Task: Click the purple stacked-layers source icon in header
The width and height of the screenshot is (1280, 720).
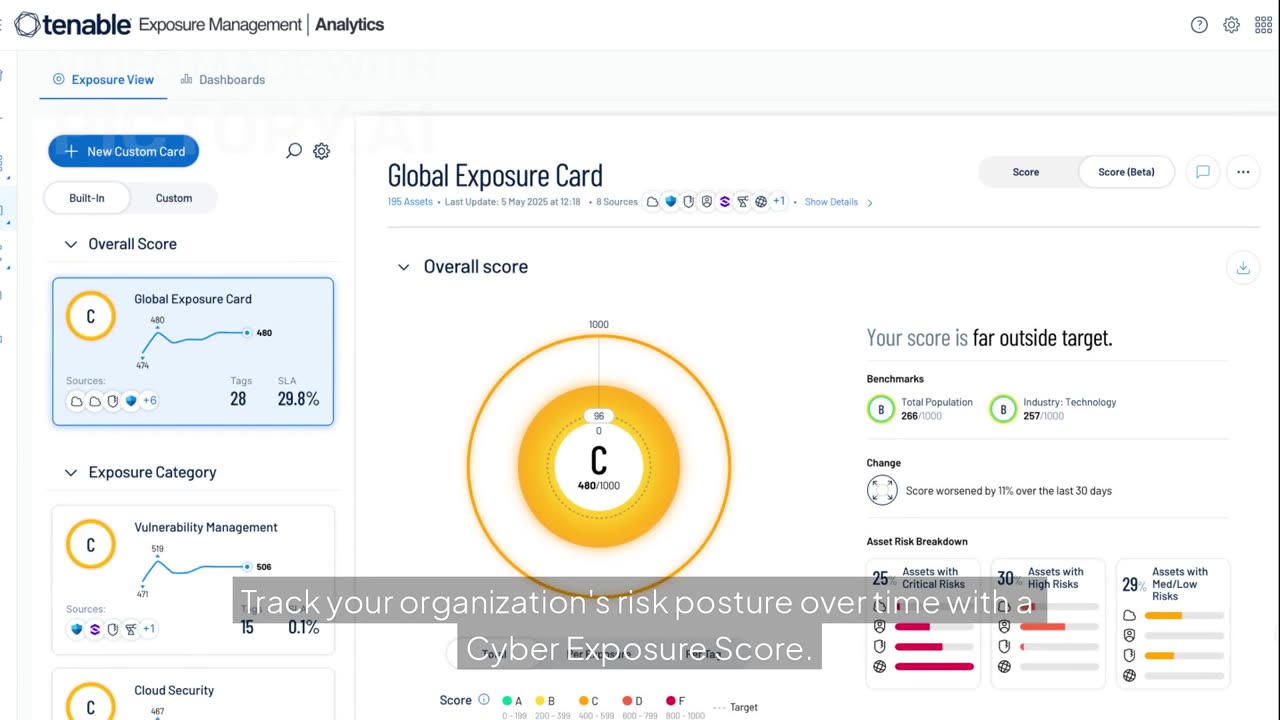Action: pyautogui.click(x=725, y=202)
